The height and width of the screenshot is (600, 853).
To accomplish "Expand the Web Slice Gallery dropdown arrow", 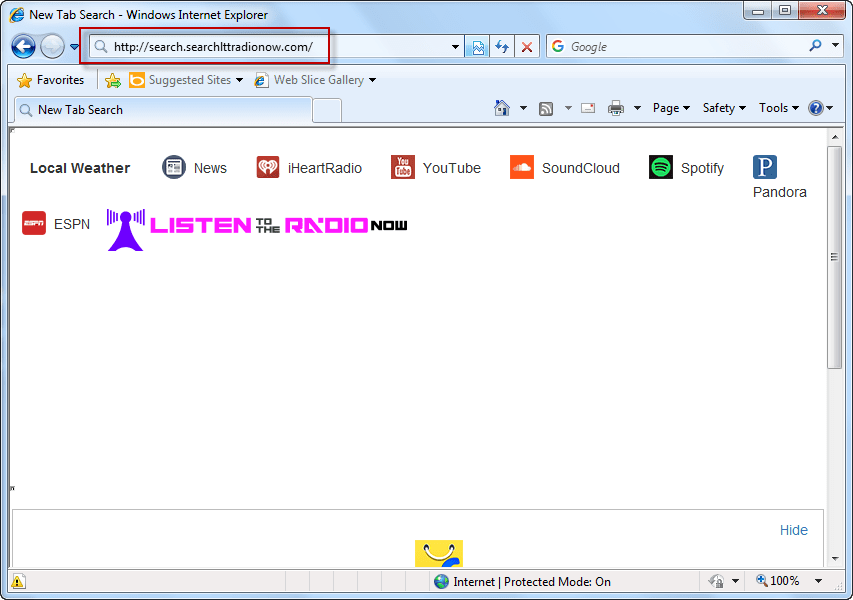I will [373, 80].
